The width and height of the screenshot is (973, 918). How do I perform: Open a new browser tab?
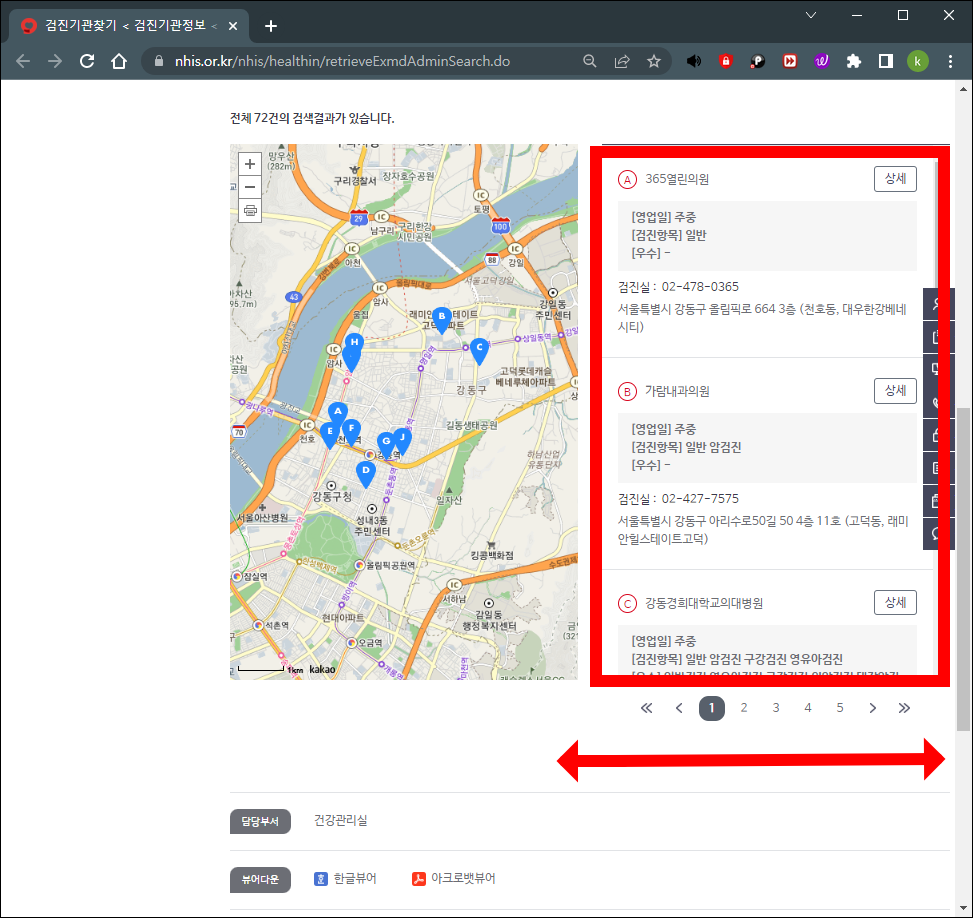click(x=271, y=25)
